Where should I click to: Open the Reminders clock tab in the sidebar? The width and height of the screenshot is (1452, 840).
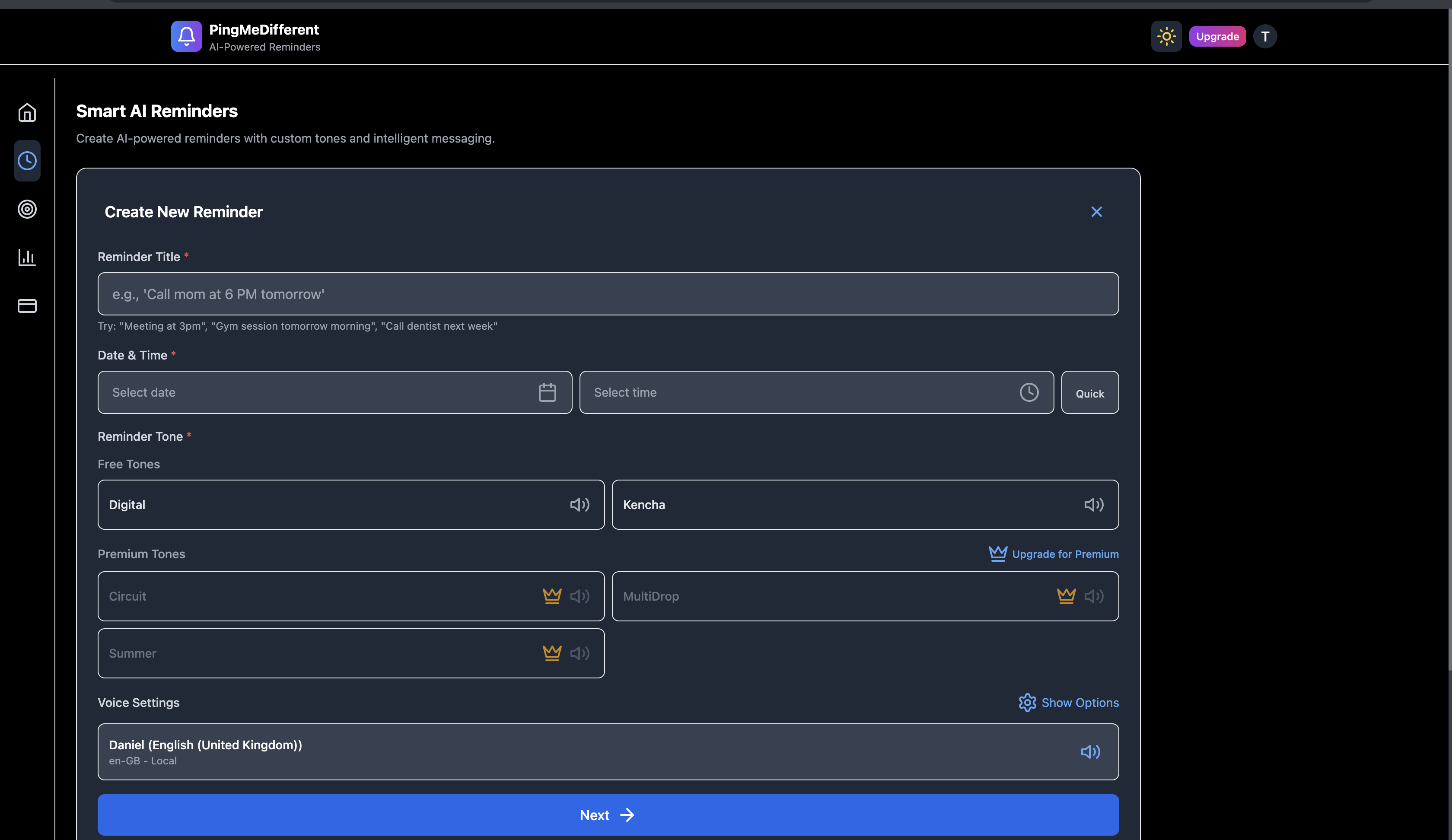click(27, 161)
